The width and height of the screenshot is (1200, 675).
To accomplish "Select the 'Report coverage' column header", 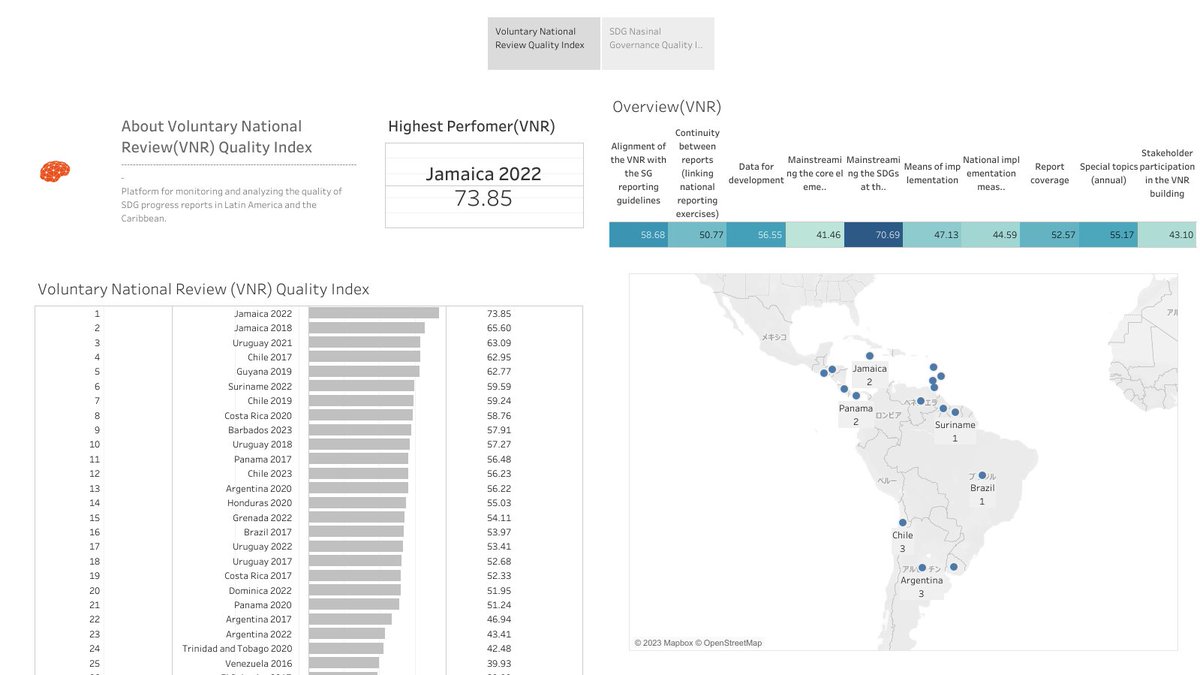I will click(x=1050, y=173).
